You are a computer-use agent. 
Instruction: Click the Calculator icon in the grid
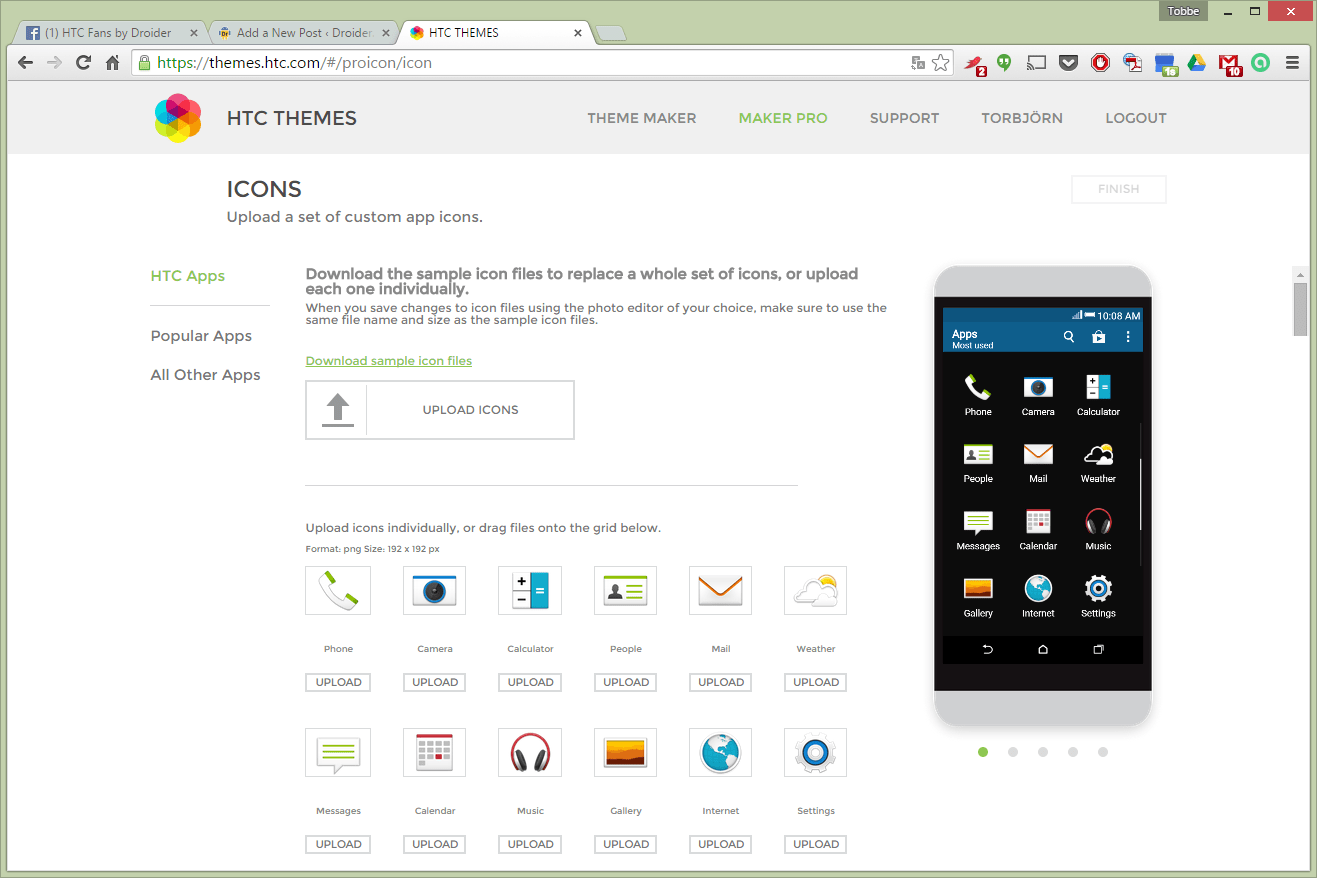coord(529,590)
